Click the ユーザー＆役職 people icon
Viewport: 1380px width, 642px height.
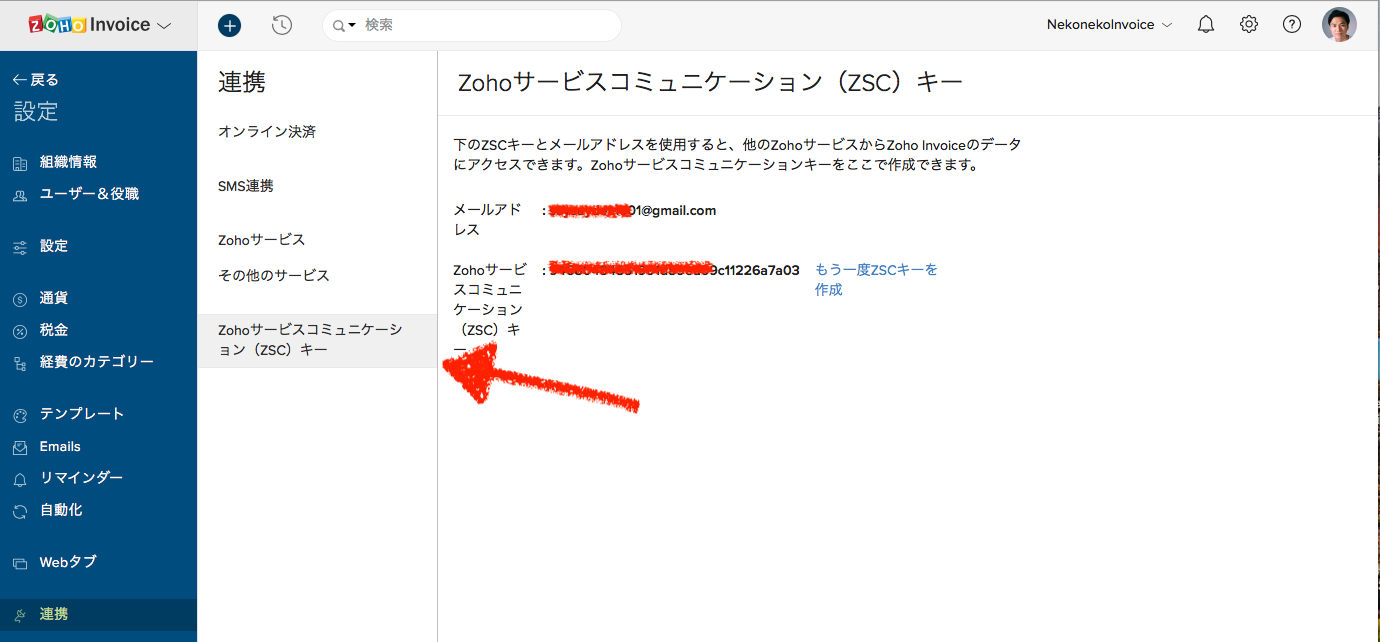pyautogui.click(x=20, y=195)
